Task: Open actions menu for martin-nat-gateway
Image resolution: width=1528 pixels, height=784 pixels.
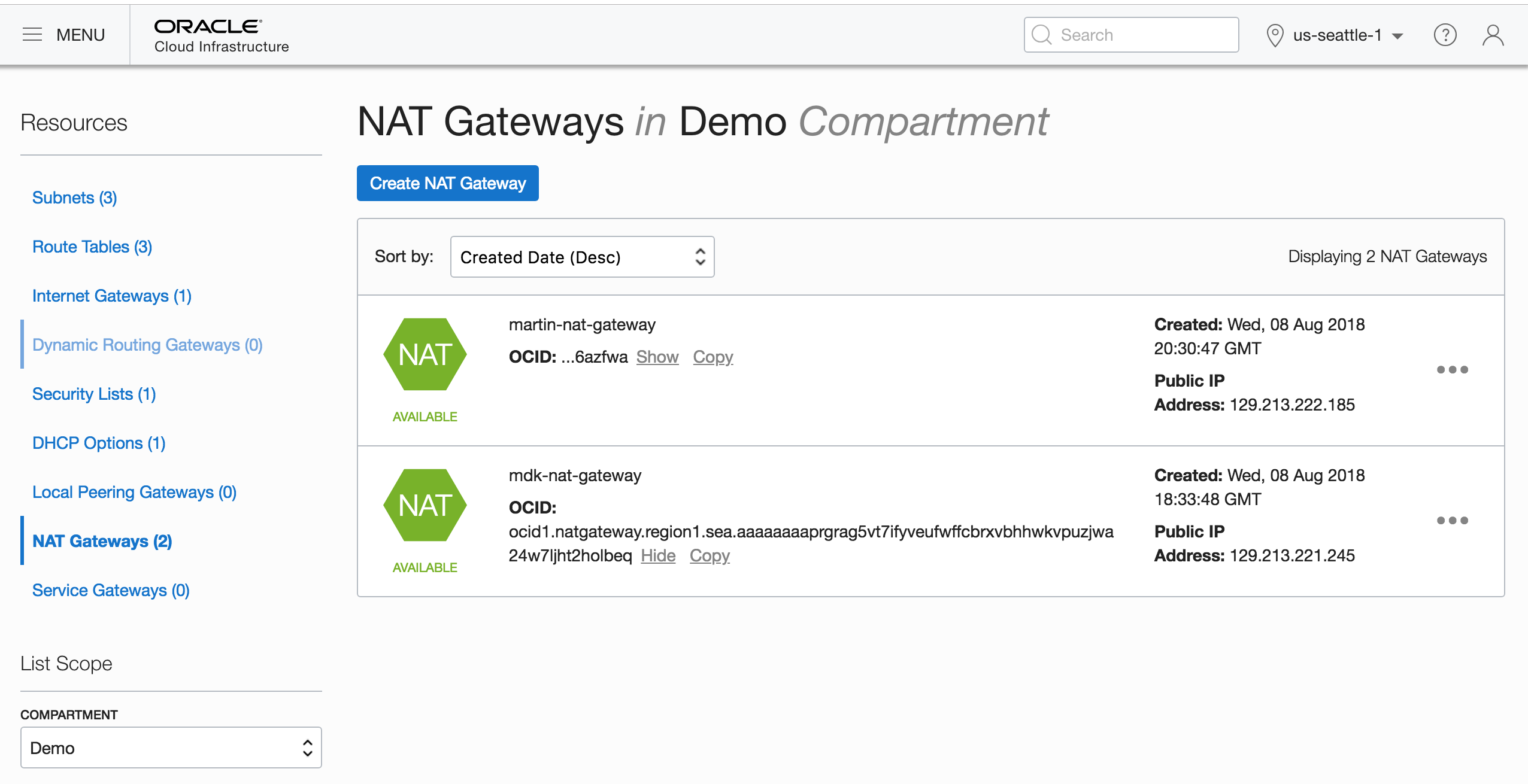Action: tap(1452, 369)
